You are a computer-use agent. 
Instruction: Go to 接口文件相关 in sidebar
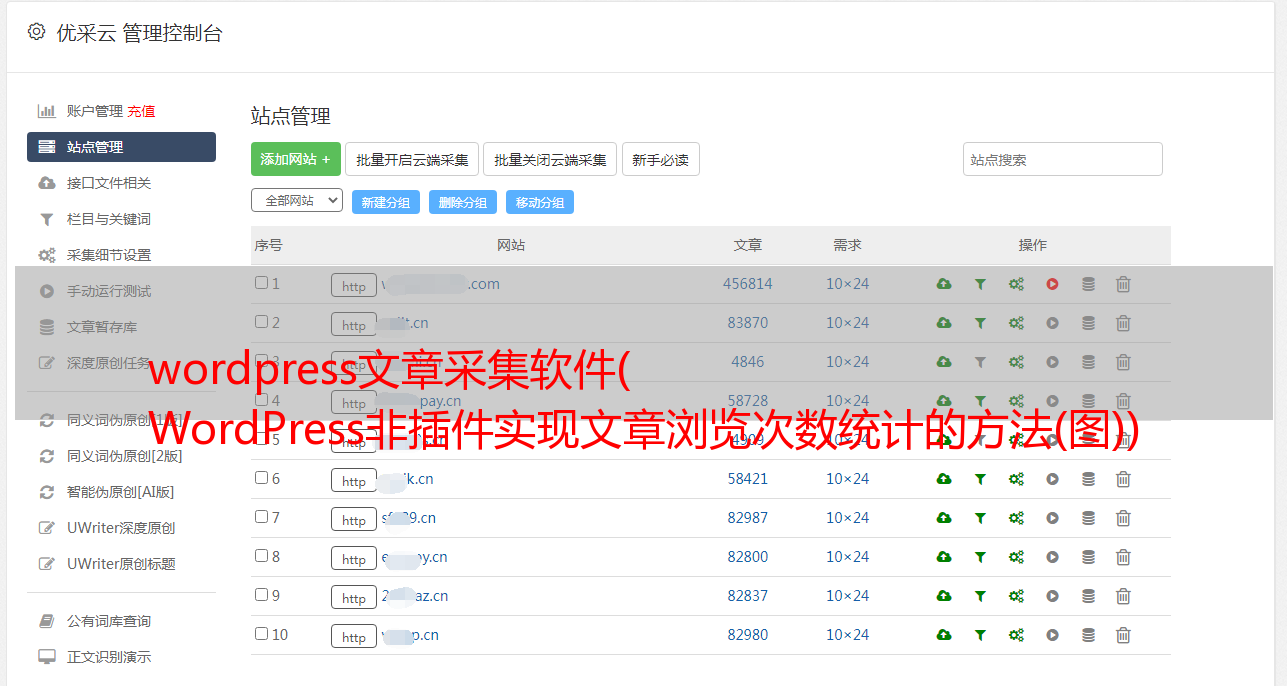pyautogui.click(x=109, y=183)
